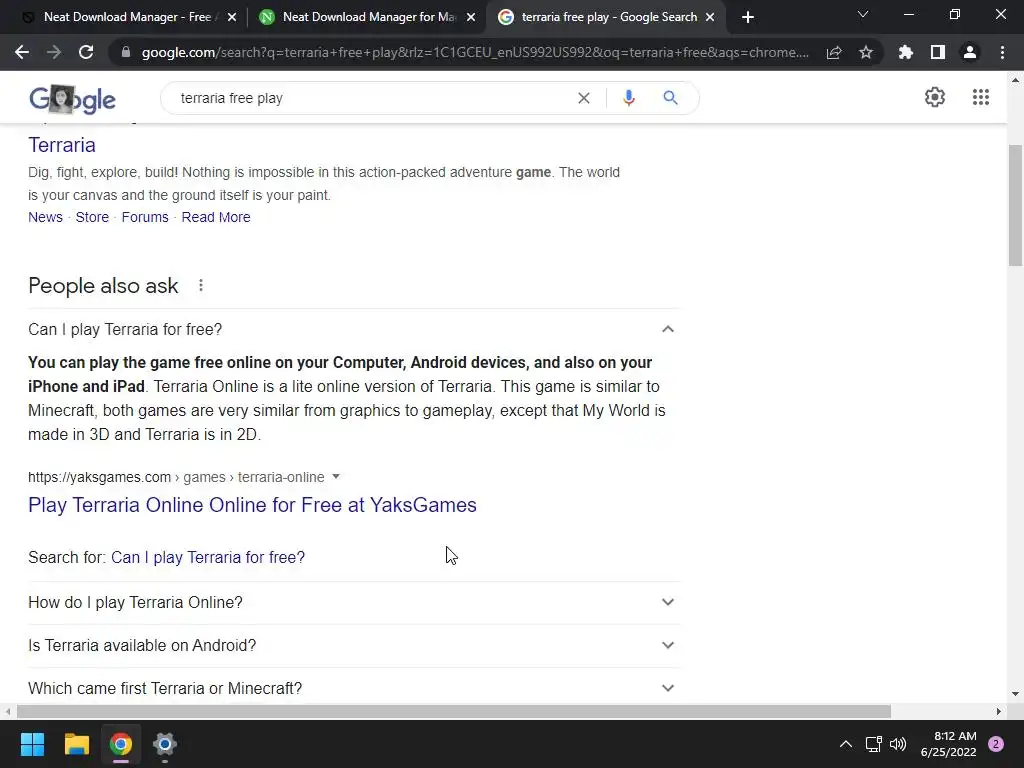The height and width of the screenshot is (768, 1024).
Task: Click the vertical scrollbar thumb
Action: coord(1015,206)
